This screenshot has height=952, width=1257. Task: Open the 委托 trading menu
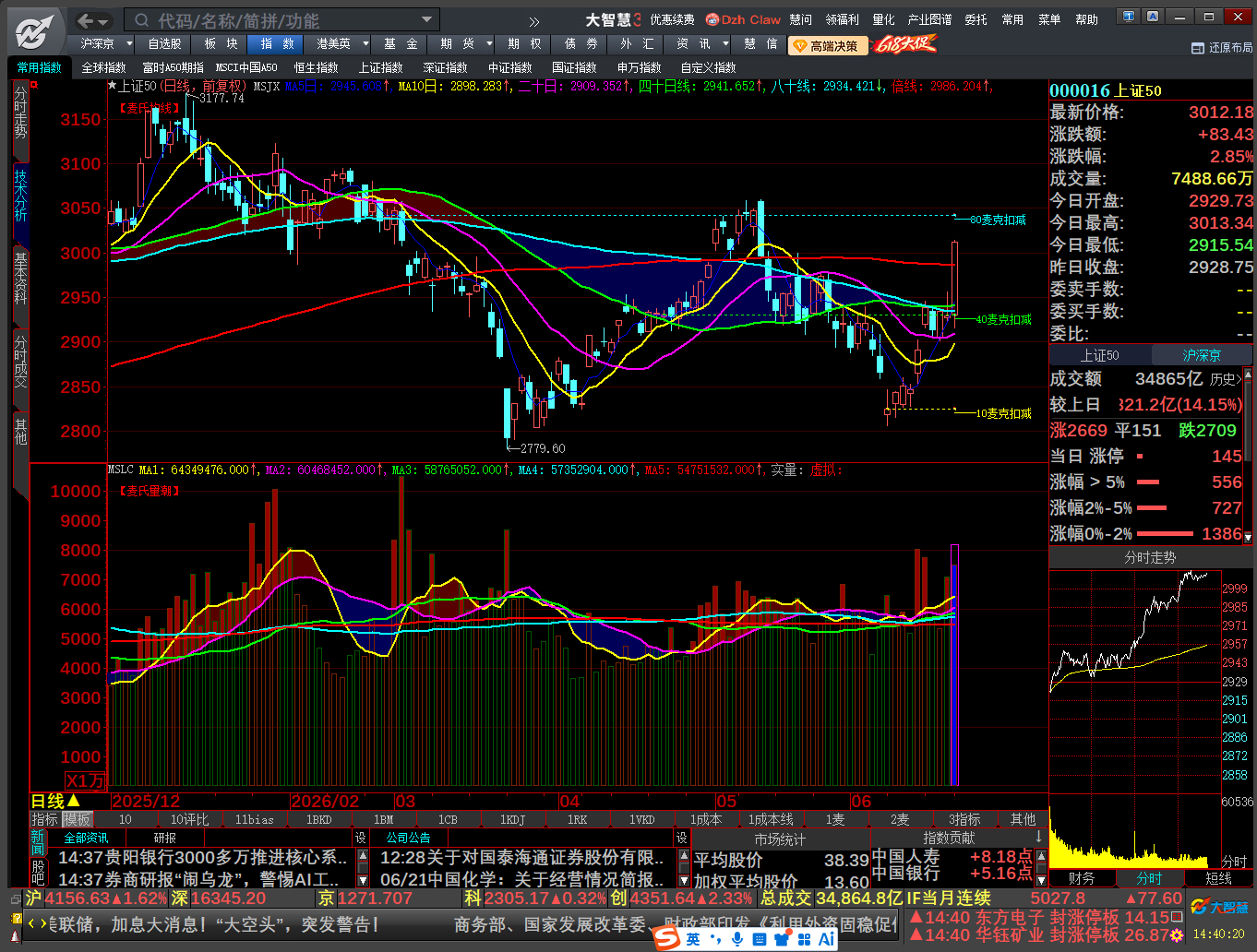[x=976, y=19]
